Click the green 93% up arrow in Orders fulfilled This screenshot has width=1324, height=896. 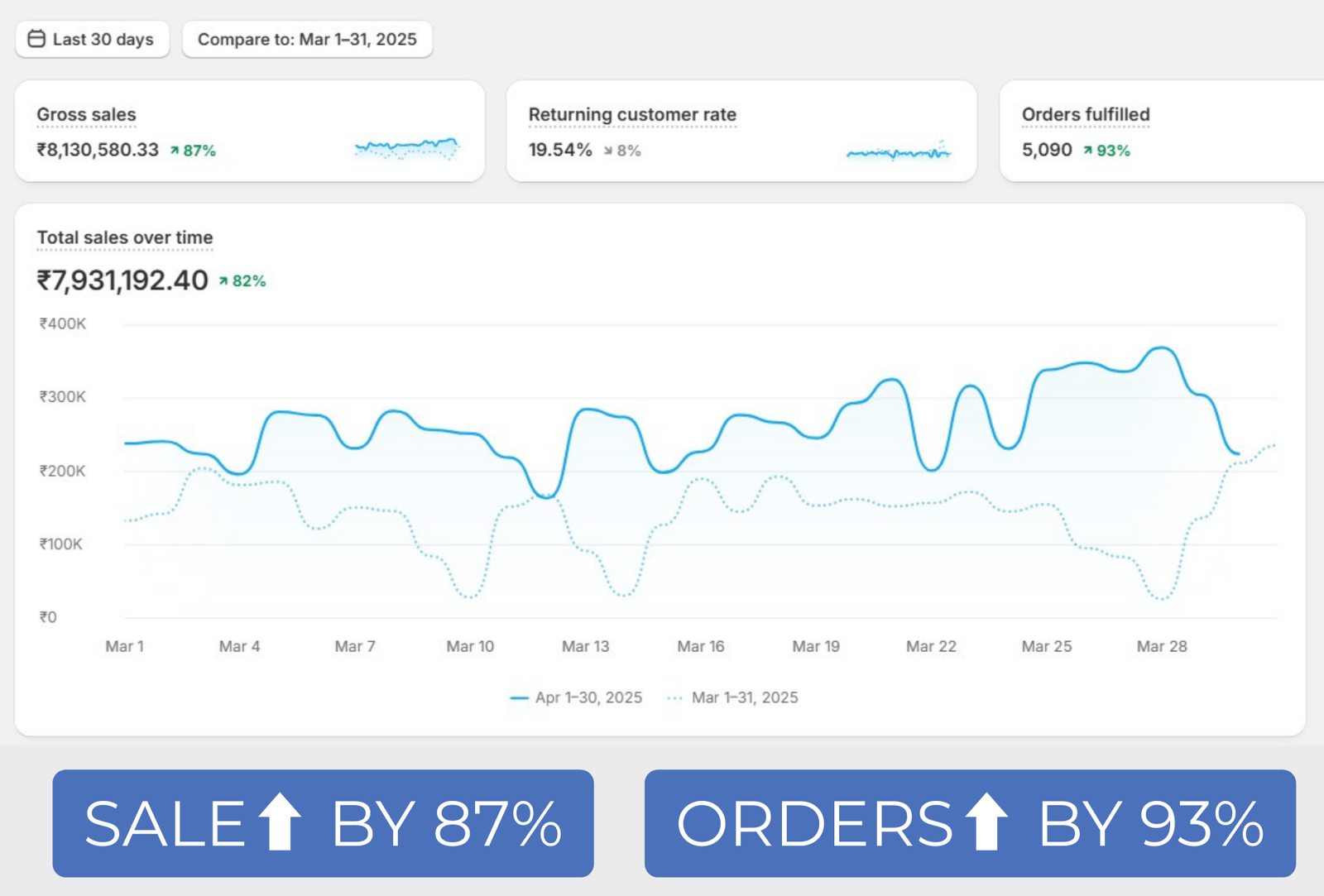(x=1088, y=151)
